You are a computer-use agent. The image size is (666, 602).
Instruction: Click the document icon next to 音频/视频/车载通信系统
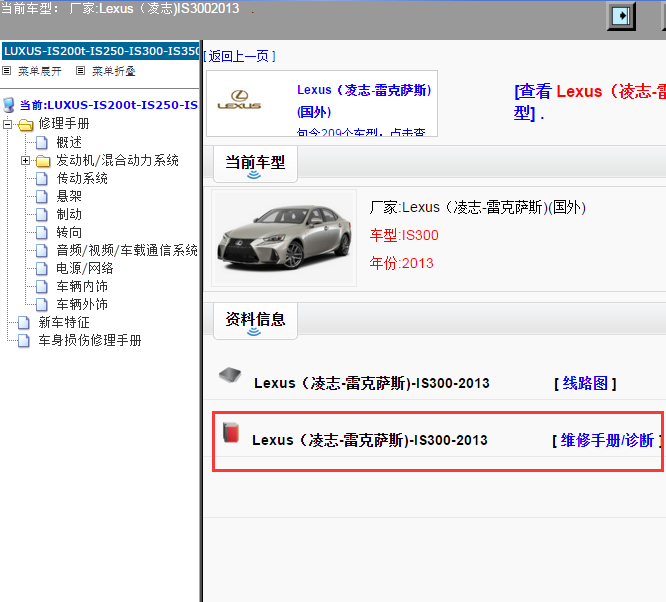click(x=42, y=251)
